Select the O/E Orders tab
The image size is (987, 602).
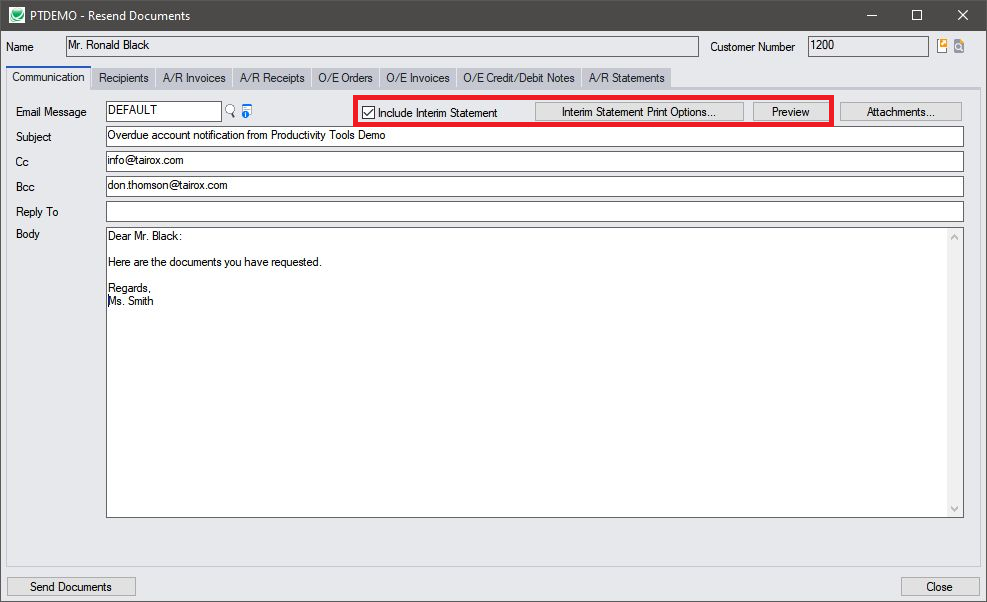(x=345, y=78)
